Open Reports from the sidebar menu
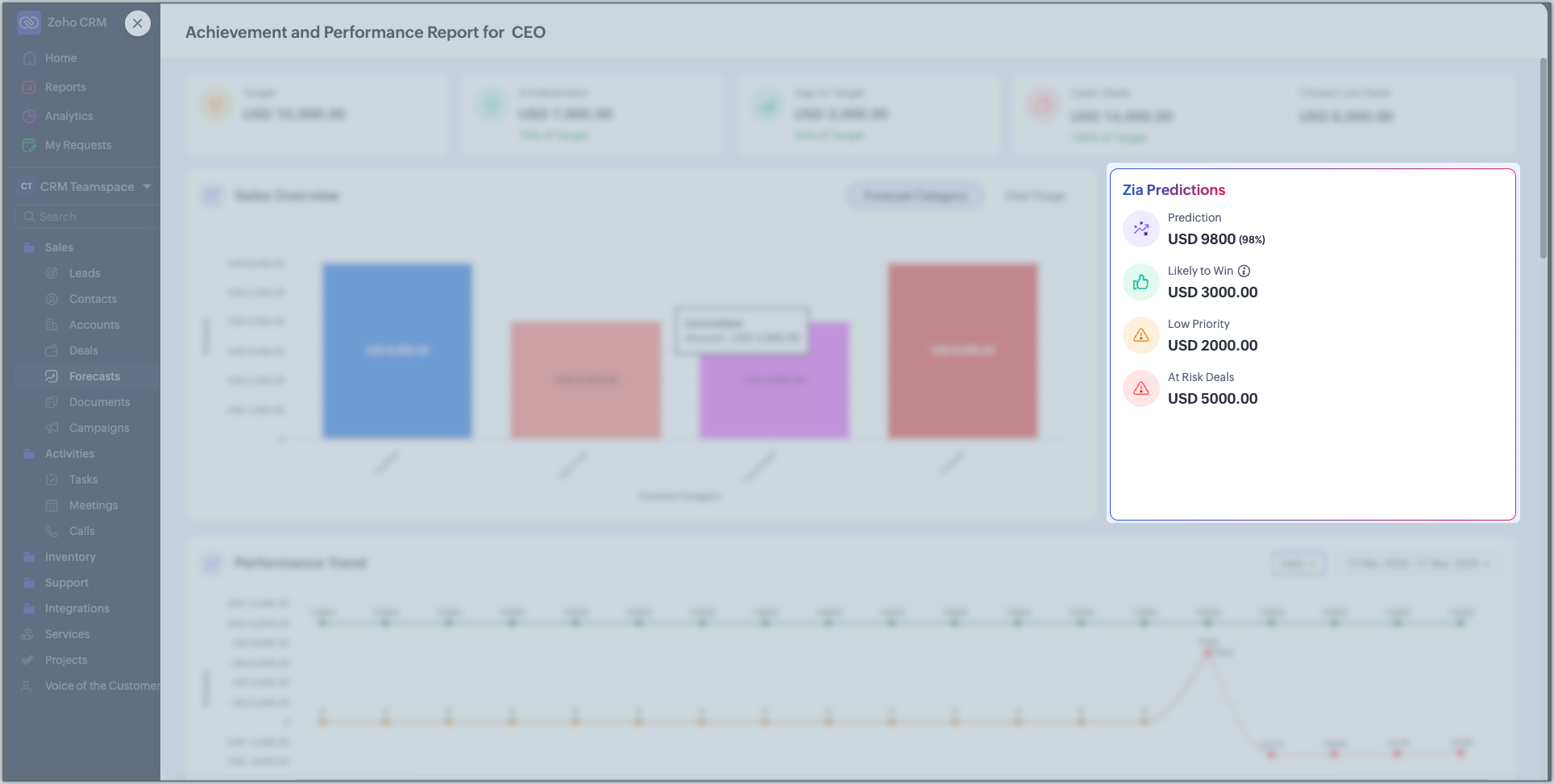Viewport: 1554px width, 784px height. 65,87
